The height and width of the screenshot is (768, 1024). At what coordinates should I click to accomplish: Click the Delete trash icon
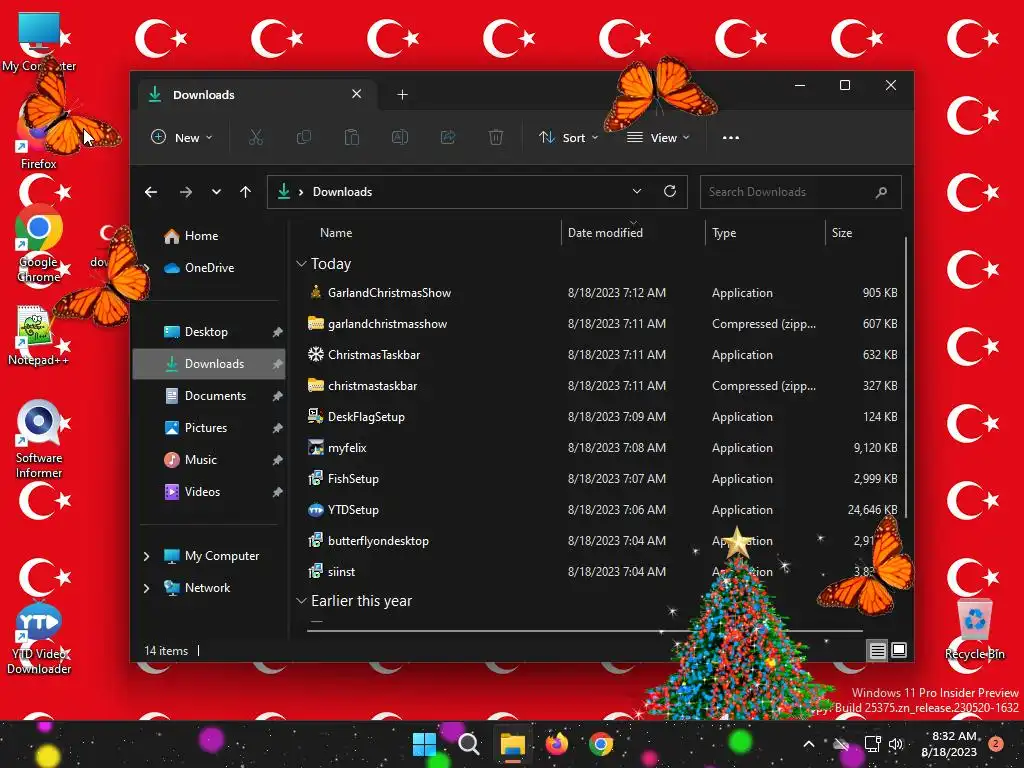click(x=496, y=138)
